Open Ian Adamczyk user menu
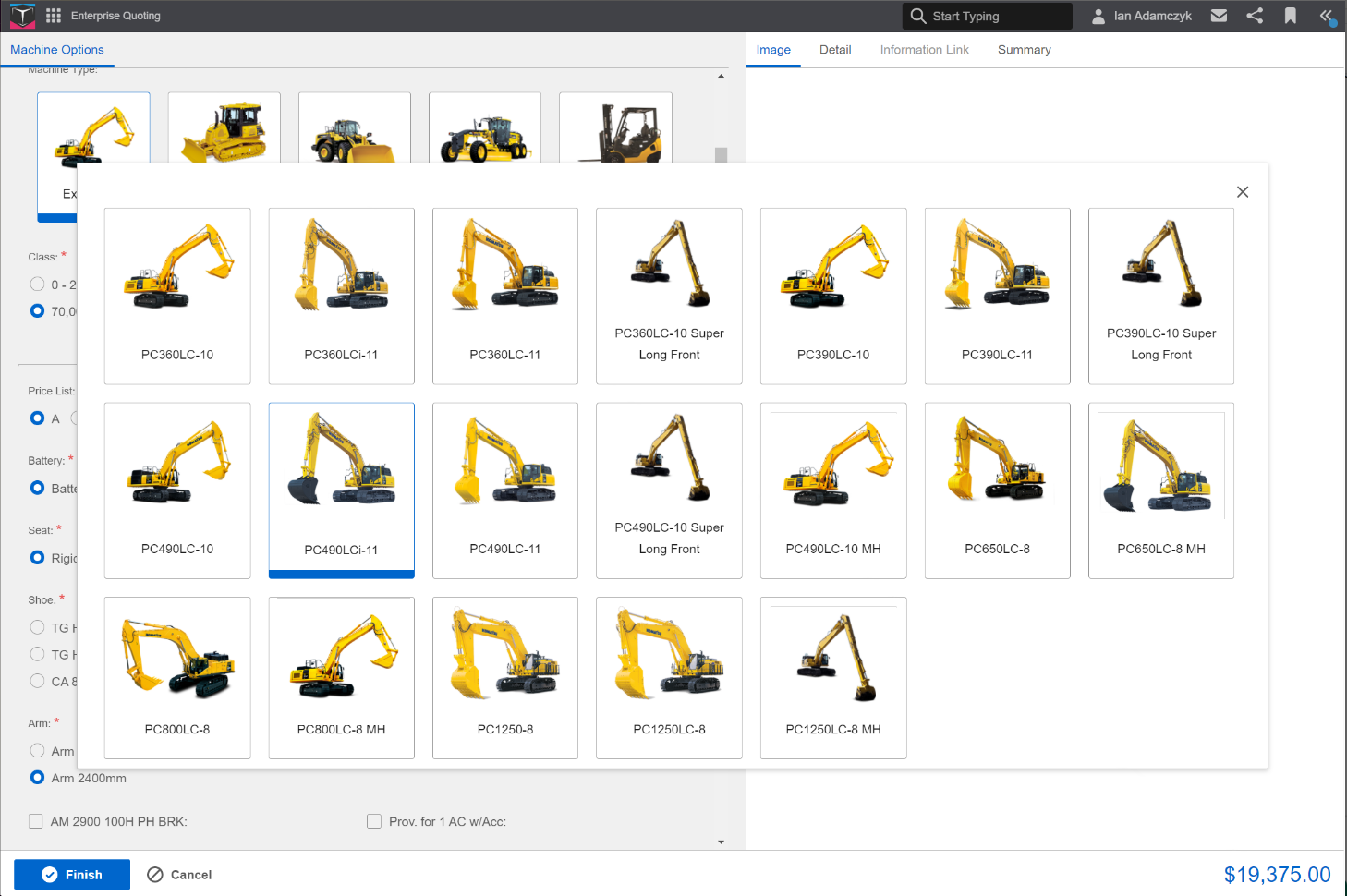Viewport: 1347px width, 896px height. point(1142,16)
